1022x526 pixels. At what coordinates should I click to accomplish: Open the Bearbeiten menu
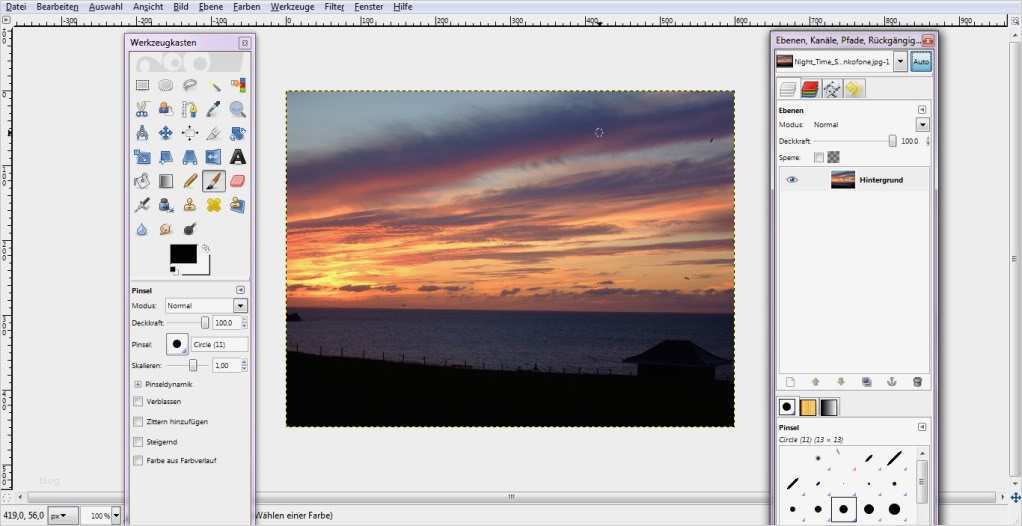[x=57, y=7]
